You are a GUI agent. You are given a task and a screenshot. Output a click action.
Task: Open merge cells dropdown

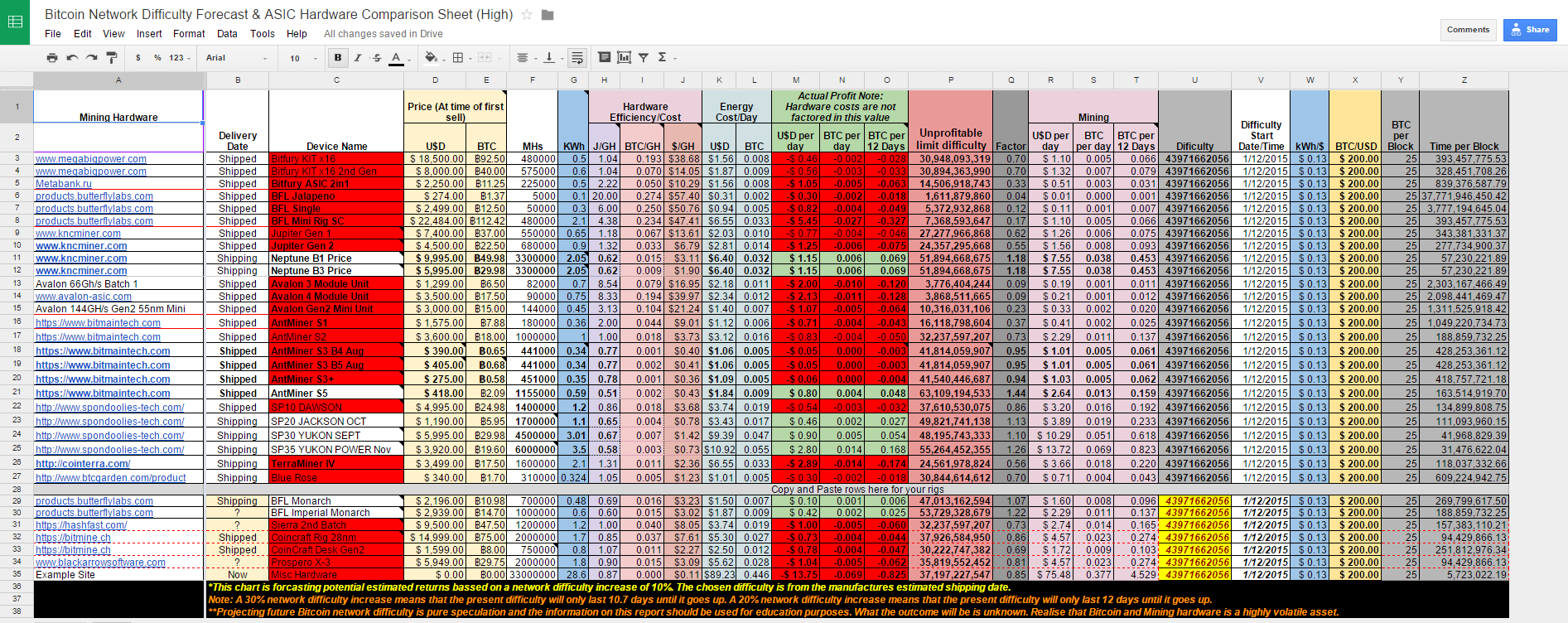tap(487, 58)
